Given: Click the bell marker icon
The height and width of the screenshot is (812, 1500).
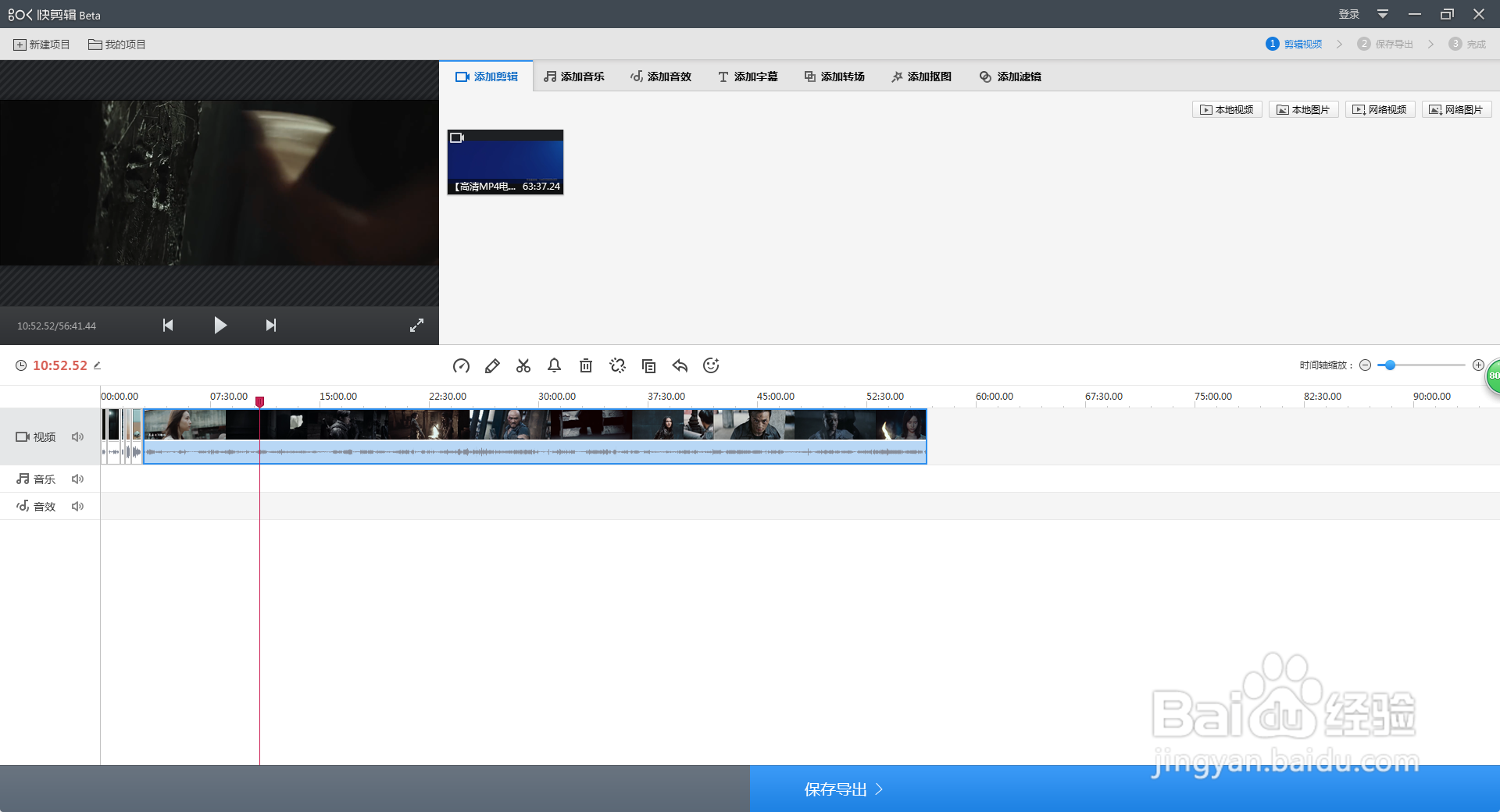Looking at the screenshot, I should 554,365.
